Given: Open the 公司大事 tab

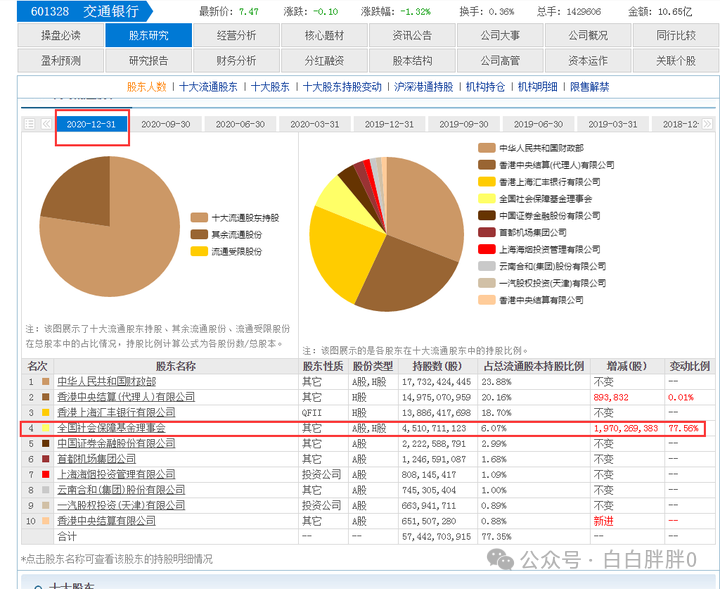Looking at the screenshot, I should click(500, 35).
